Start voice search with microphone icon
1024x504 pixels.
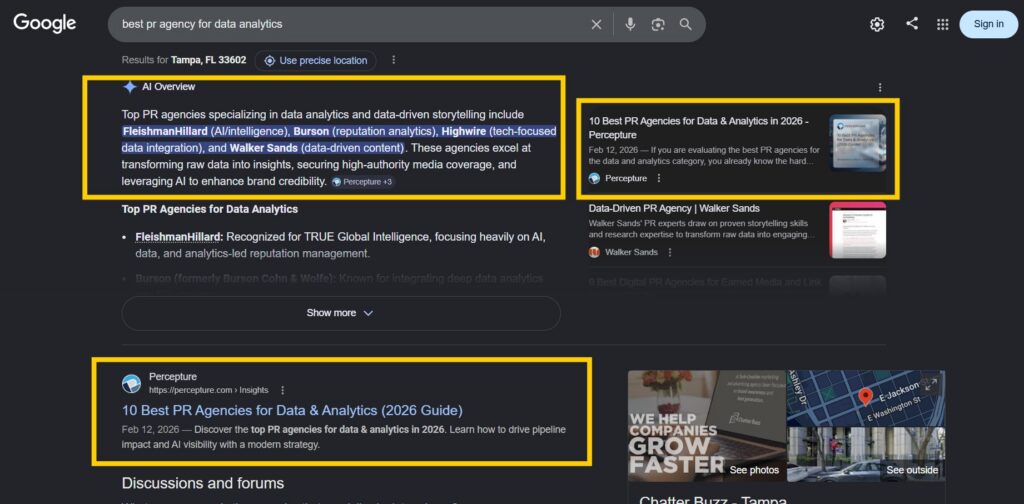click(630, 24)
